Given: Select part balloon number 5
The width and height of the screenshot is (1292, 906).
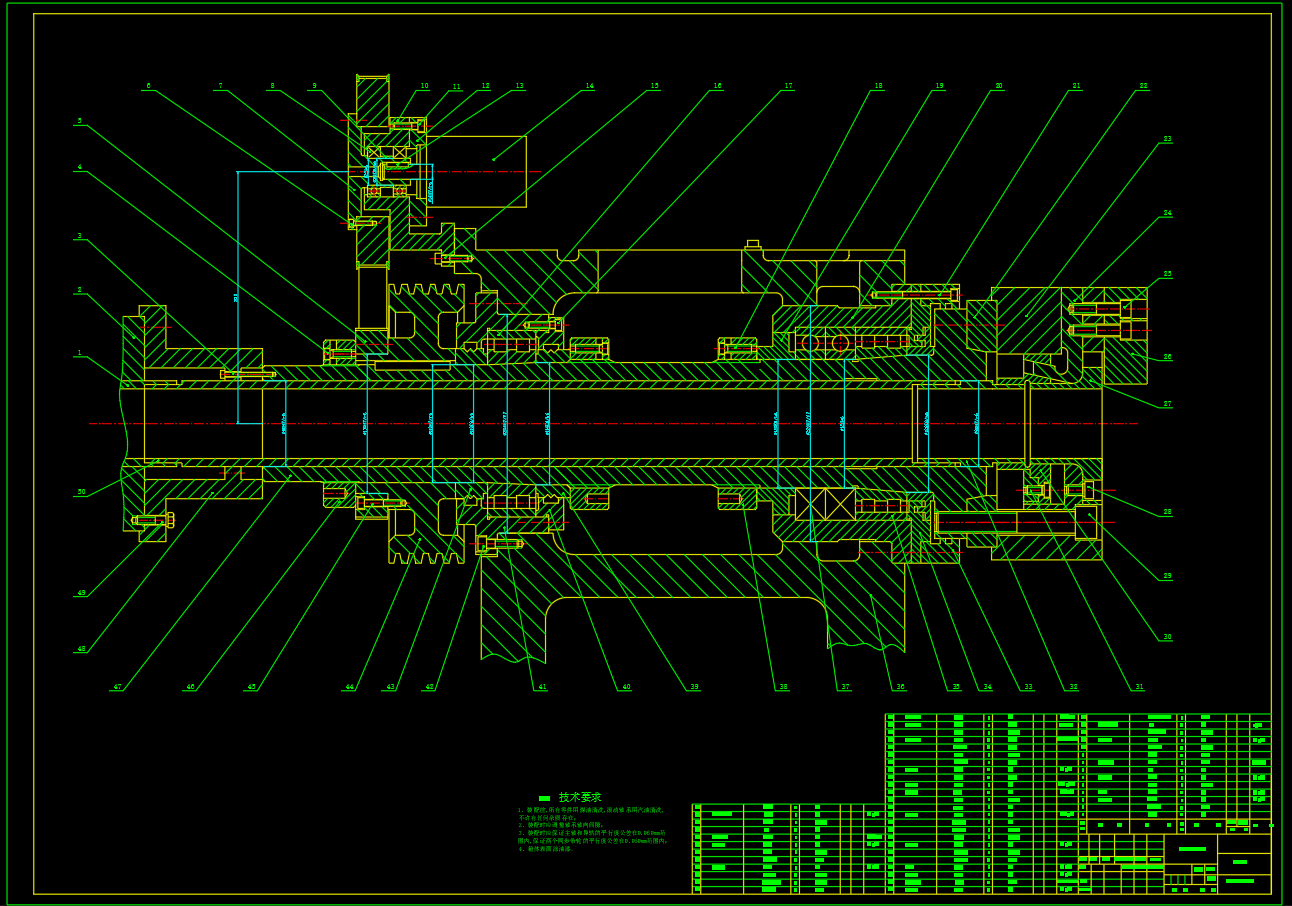Looking at the screenshot, I should tap(80, 121).
